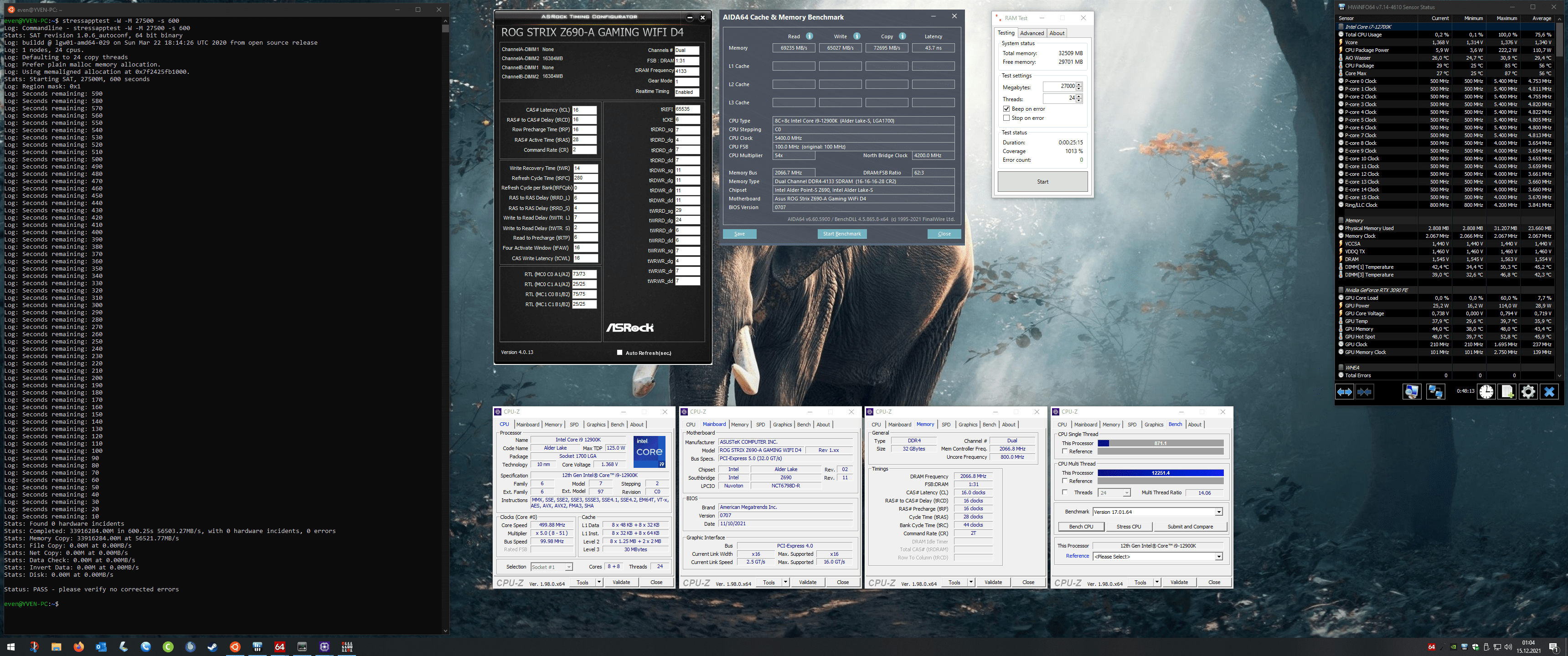Click Start button in RAM Test
The width and height of the screenshot is (1568, 656).
tap(1042, 181)
